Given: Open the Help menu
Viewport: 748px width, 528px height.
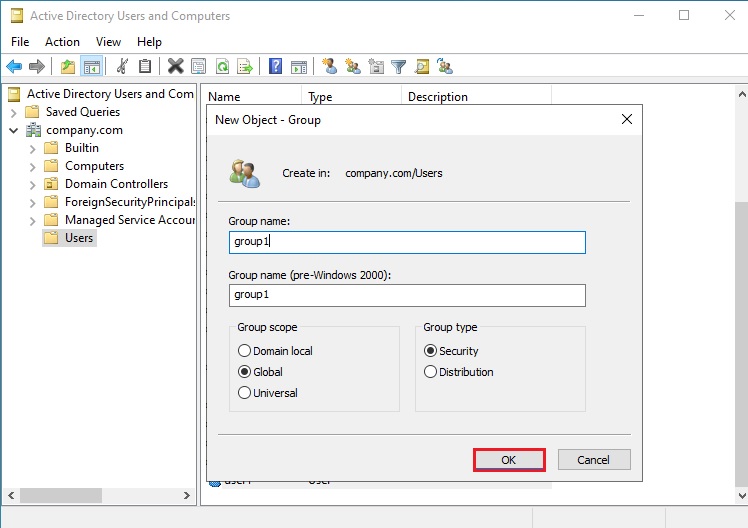Looking at the screenshot, I should pos(149,42).
